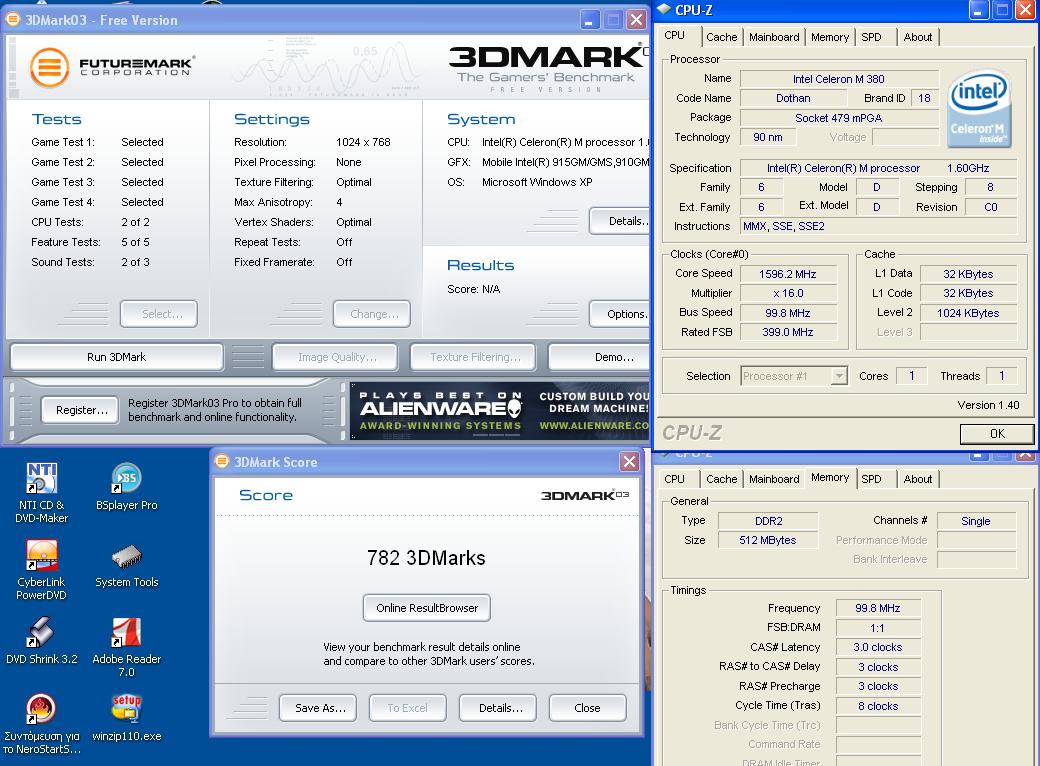Screen dimensions: 1040x766
Task: Click the Alienware advertisement banner
Action: pos(501,411)
